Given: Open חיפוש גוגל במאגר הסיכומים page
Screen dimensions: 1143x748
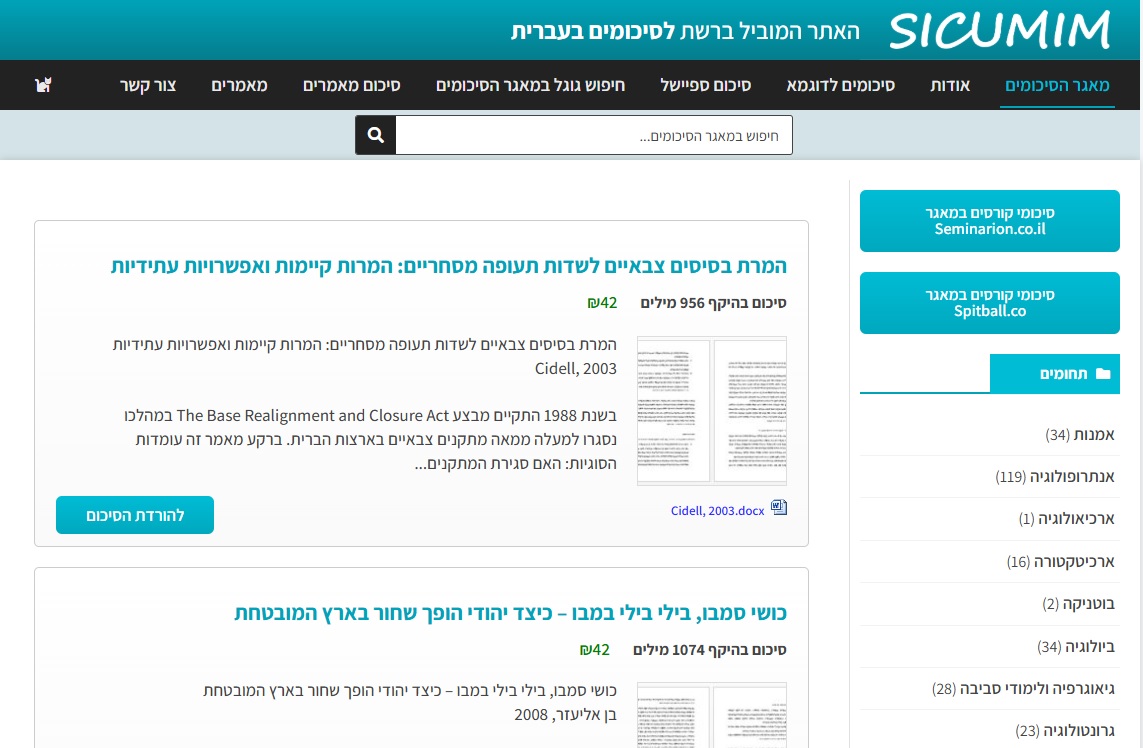Looking at the screenshot, I should tap(530, 85).
